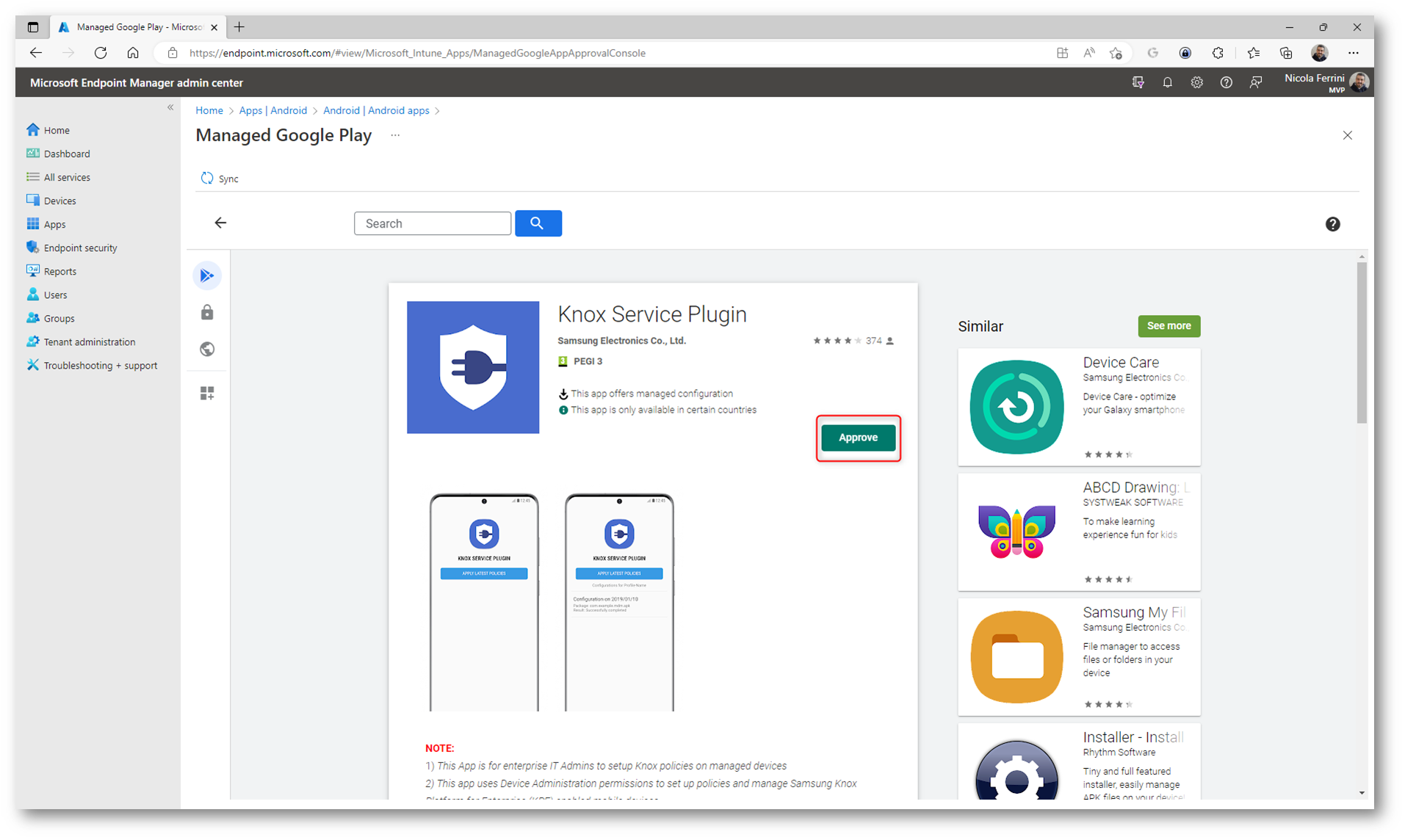View the first Knox plugin screenshot
The height and width of the screenshot is (840, 1405).
tap(484, 602)
